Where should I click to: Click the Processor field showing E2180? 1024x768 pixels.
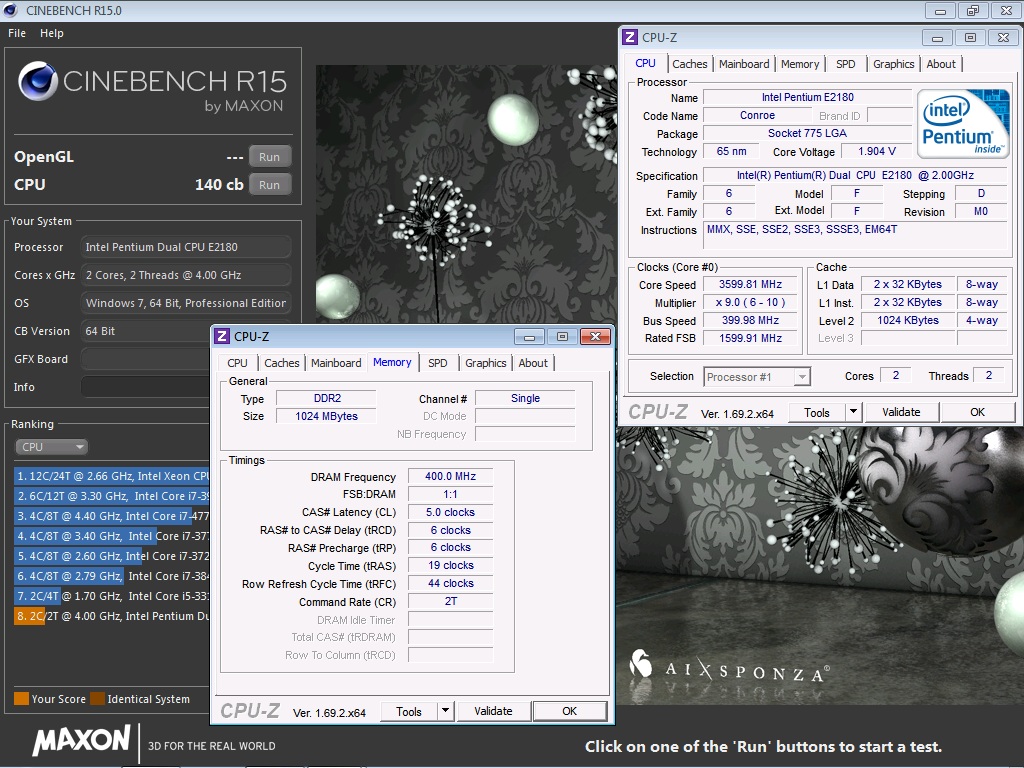(186, 248)
